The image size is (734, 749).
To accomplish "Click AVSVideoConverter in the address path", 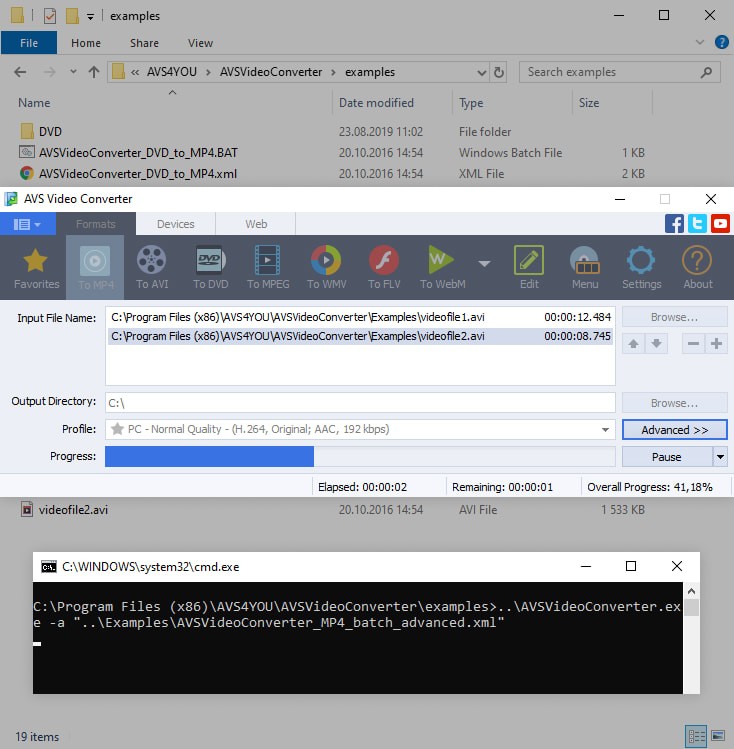I will pos(271,72).
